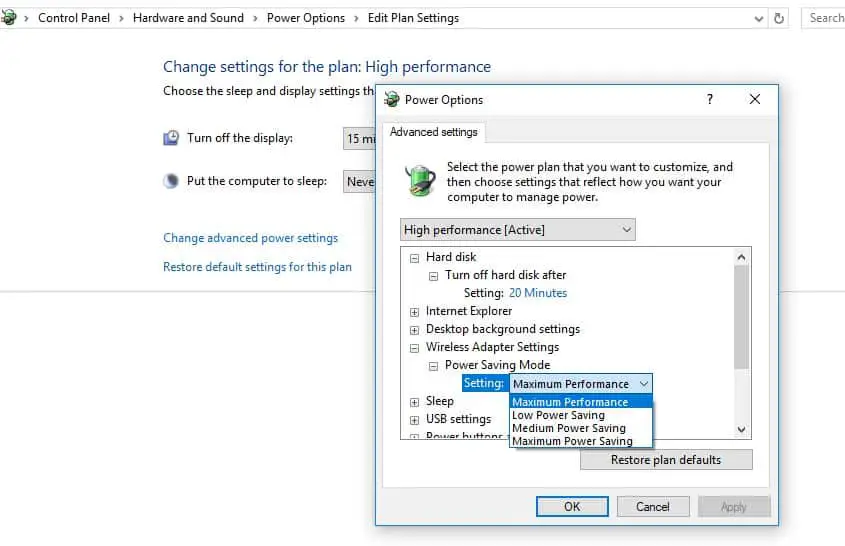Click the Power Options title bar icon

(x=392, y=100)
